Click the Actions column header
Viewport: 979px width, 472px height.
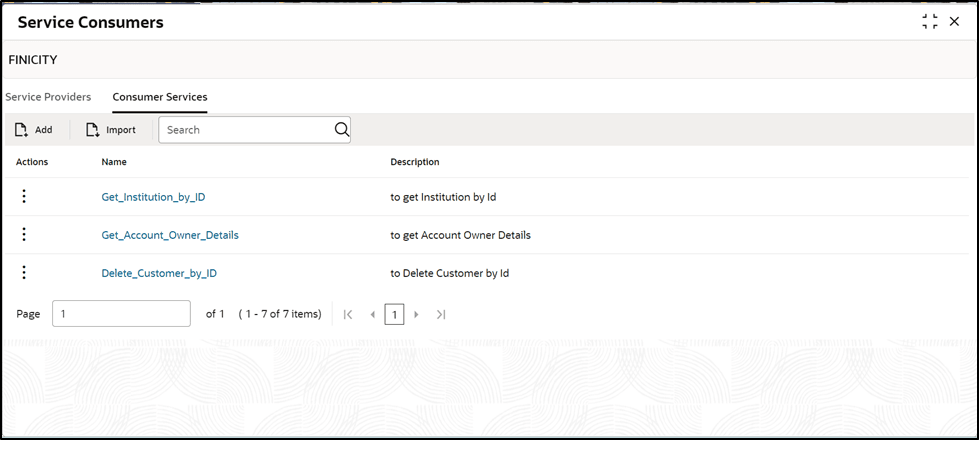click(32, 162)
